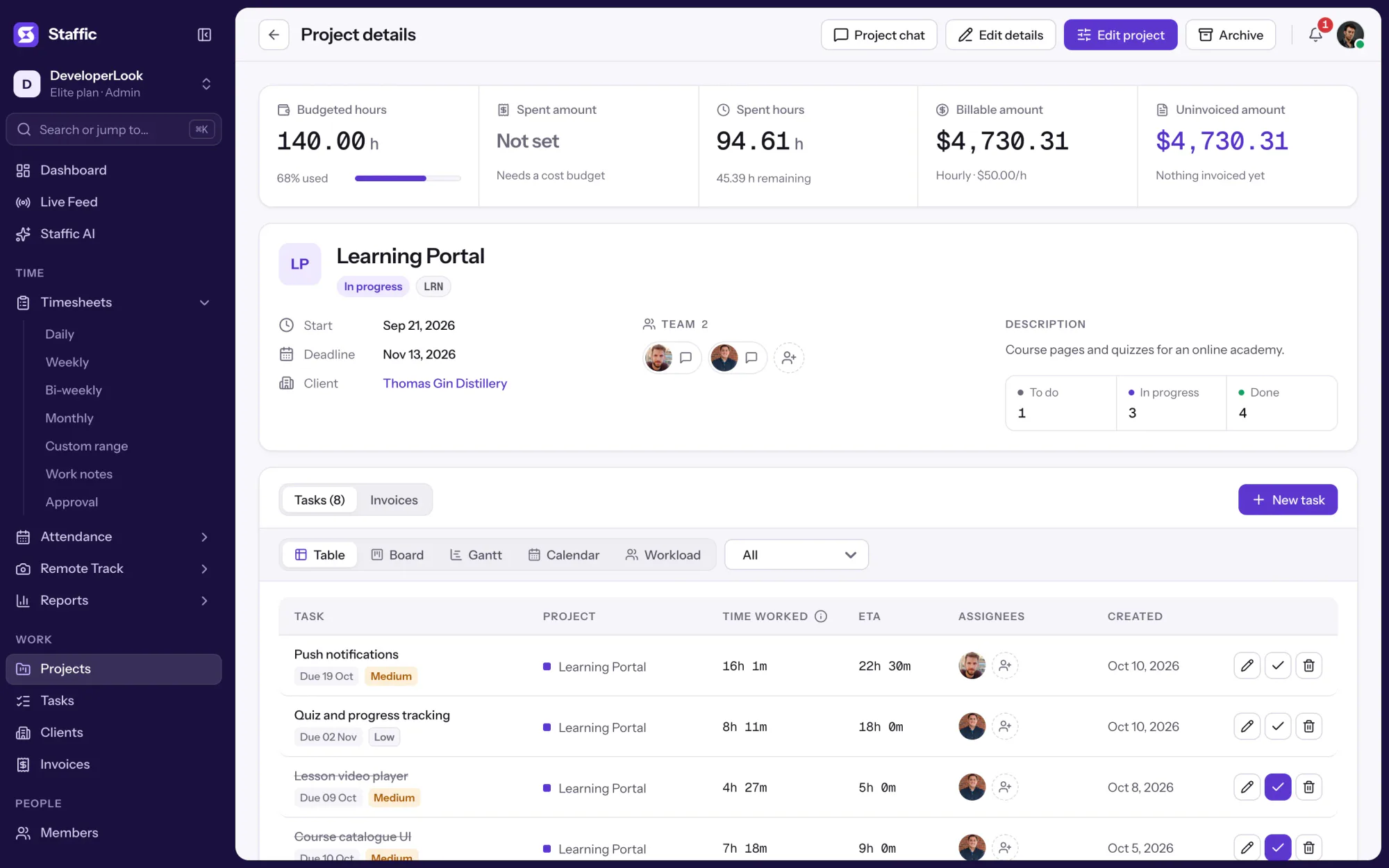Screen dimensions: 1389x868
Task: Unmark Course catalogue UI as complete
Action: [1278, 847]
